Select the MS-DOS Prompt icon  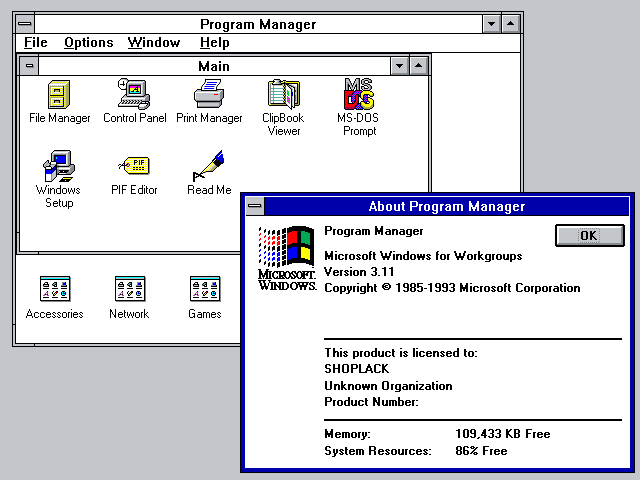point(358,107)
